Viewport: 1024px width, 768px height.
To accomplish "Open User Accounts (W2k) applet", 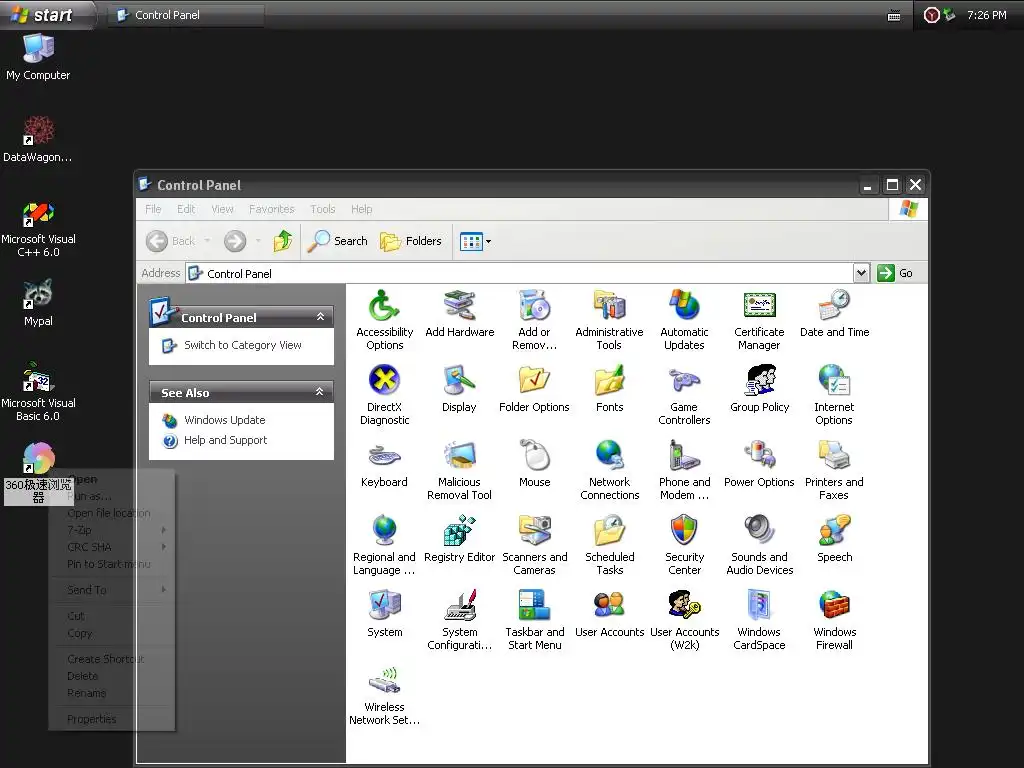I will (x=684, y=620).
